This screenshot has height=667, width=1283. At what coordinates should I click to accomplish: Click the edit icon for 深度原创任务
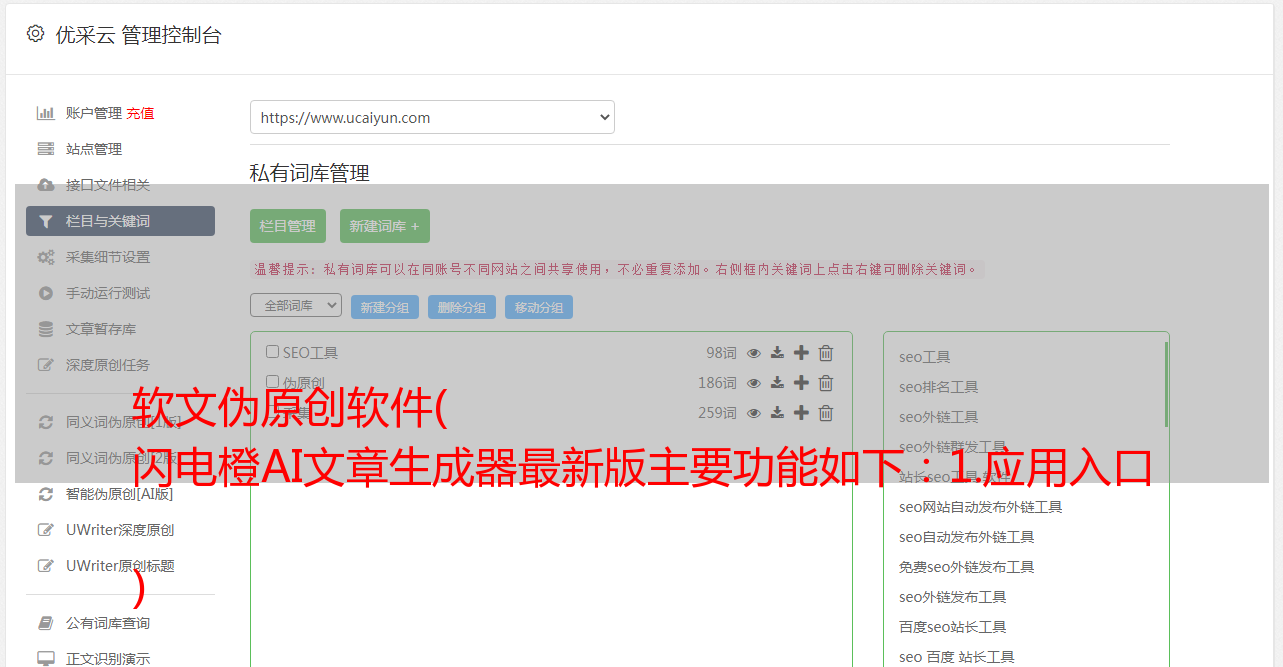tap(46, 365)
